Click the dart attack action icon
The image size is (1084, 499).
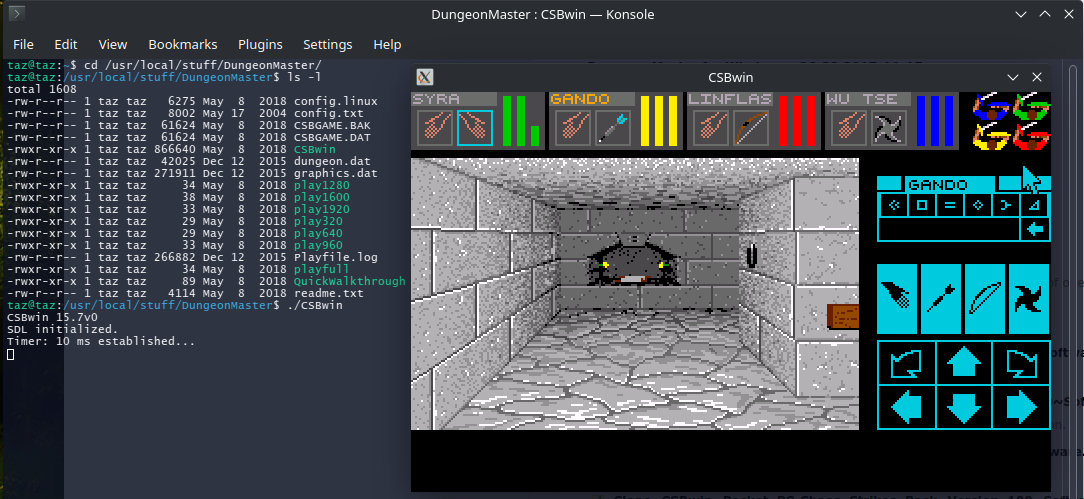941,299
